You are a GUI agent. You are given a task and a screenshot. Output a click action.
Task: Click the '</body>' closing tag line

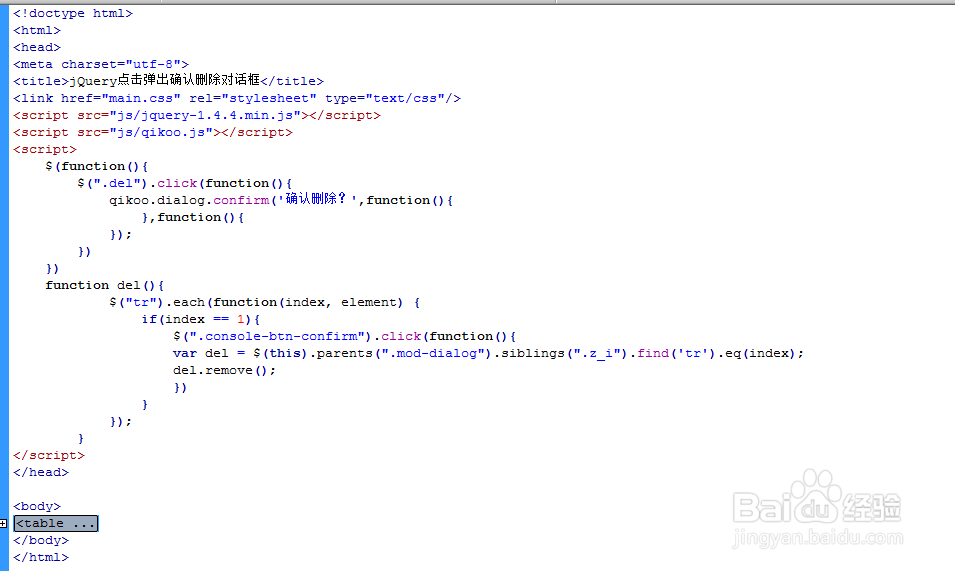pos(41,541)
